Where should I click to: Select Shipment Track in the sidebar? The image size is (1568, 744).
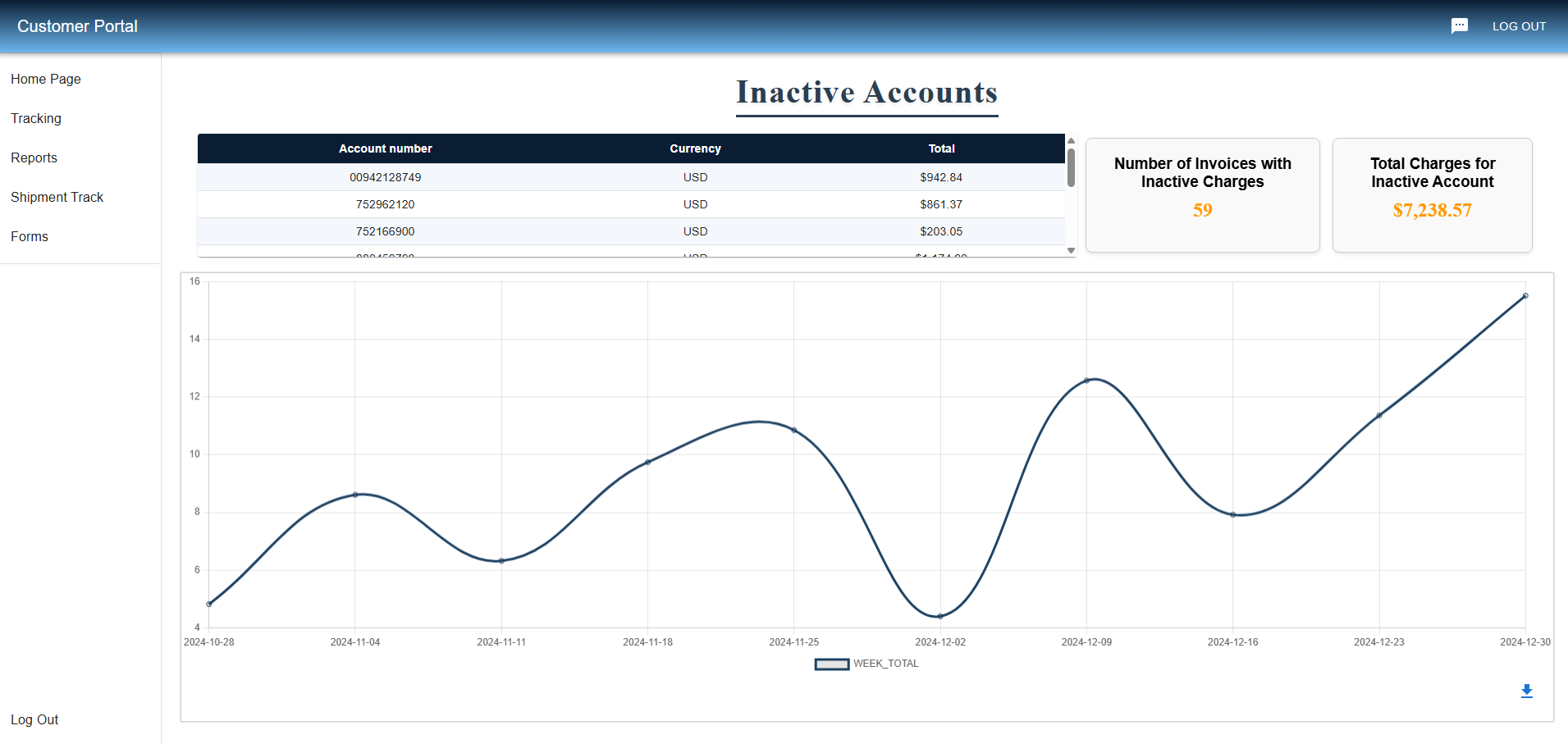point(57,197)
